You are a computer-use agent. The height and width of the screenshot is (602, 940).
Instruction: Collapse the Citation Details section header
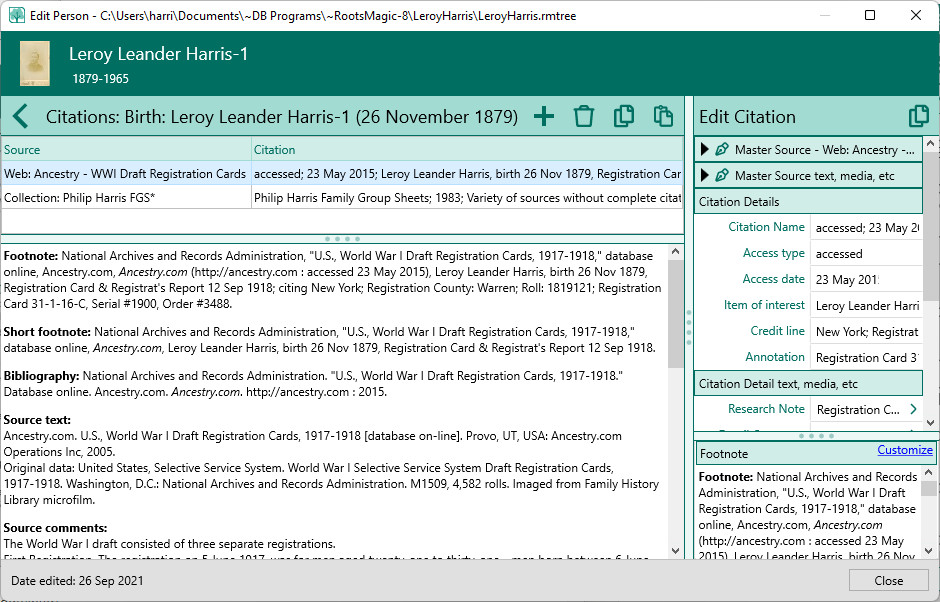click(x=808, y=202)
